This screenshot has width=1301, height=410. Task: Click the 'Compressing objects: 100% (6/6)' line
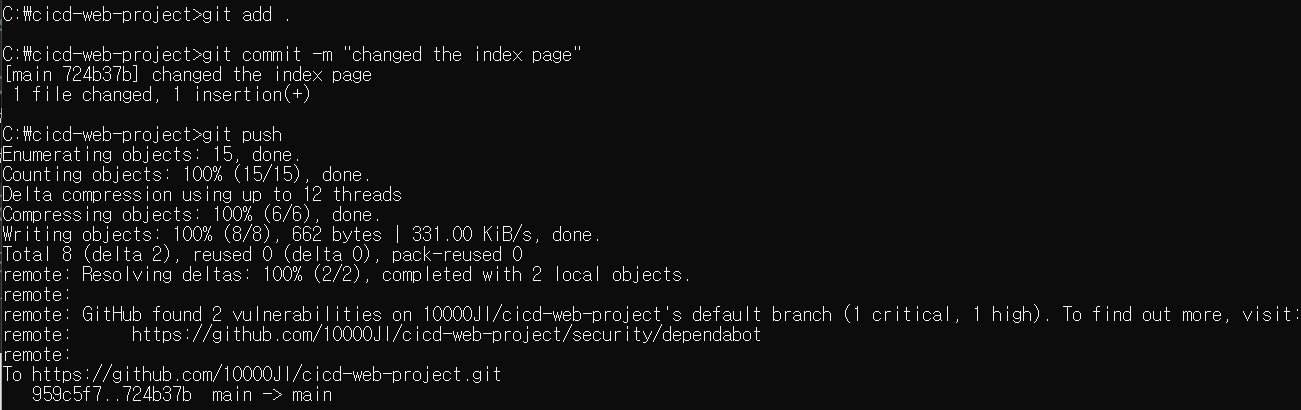[191, 215]
